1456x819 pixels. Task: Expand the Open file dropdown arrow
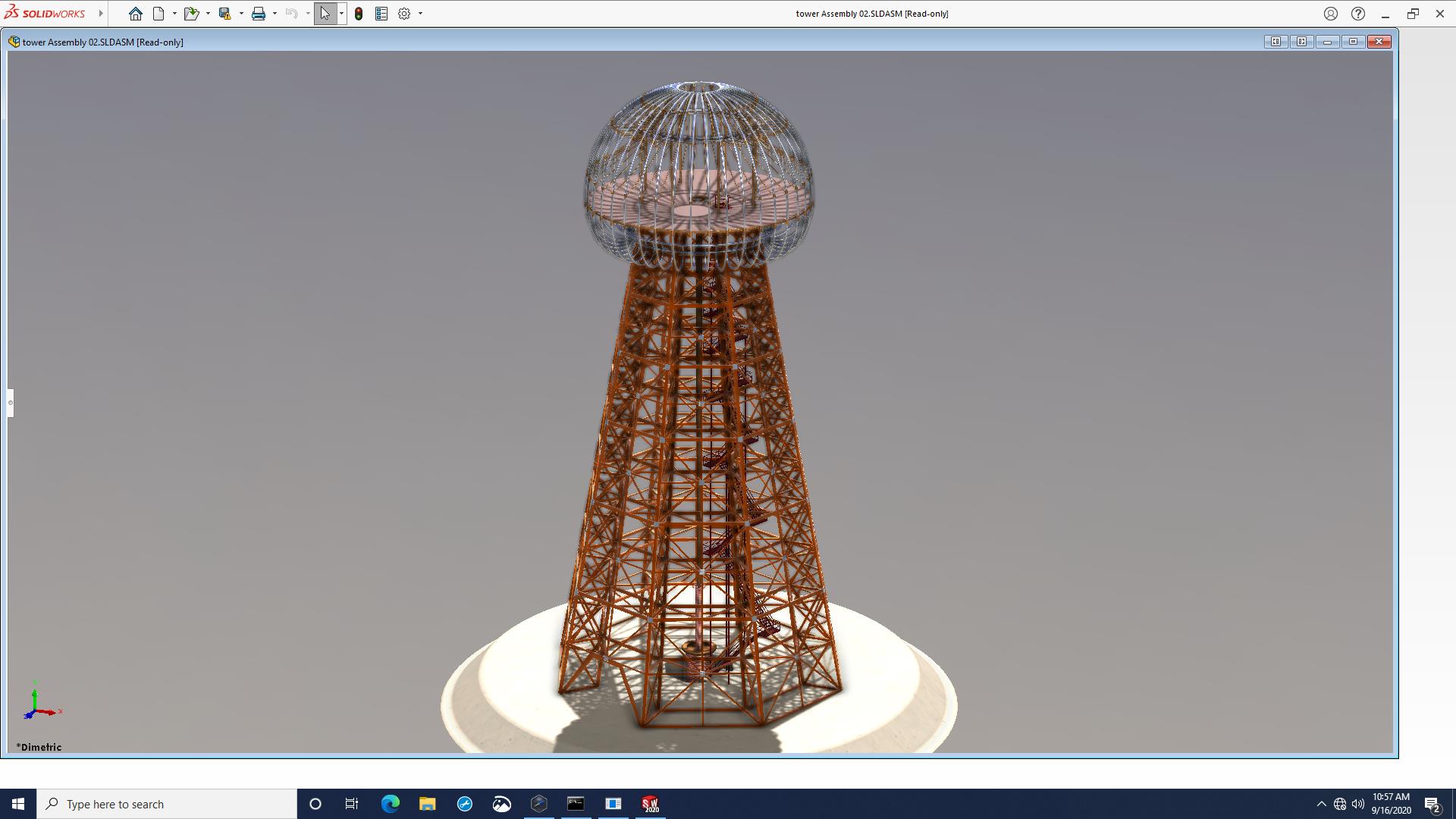208,14
